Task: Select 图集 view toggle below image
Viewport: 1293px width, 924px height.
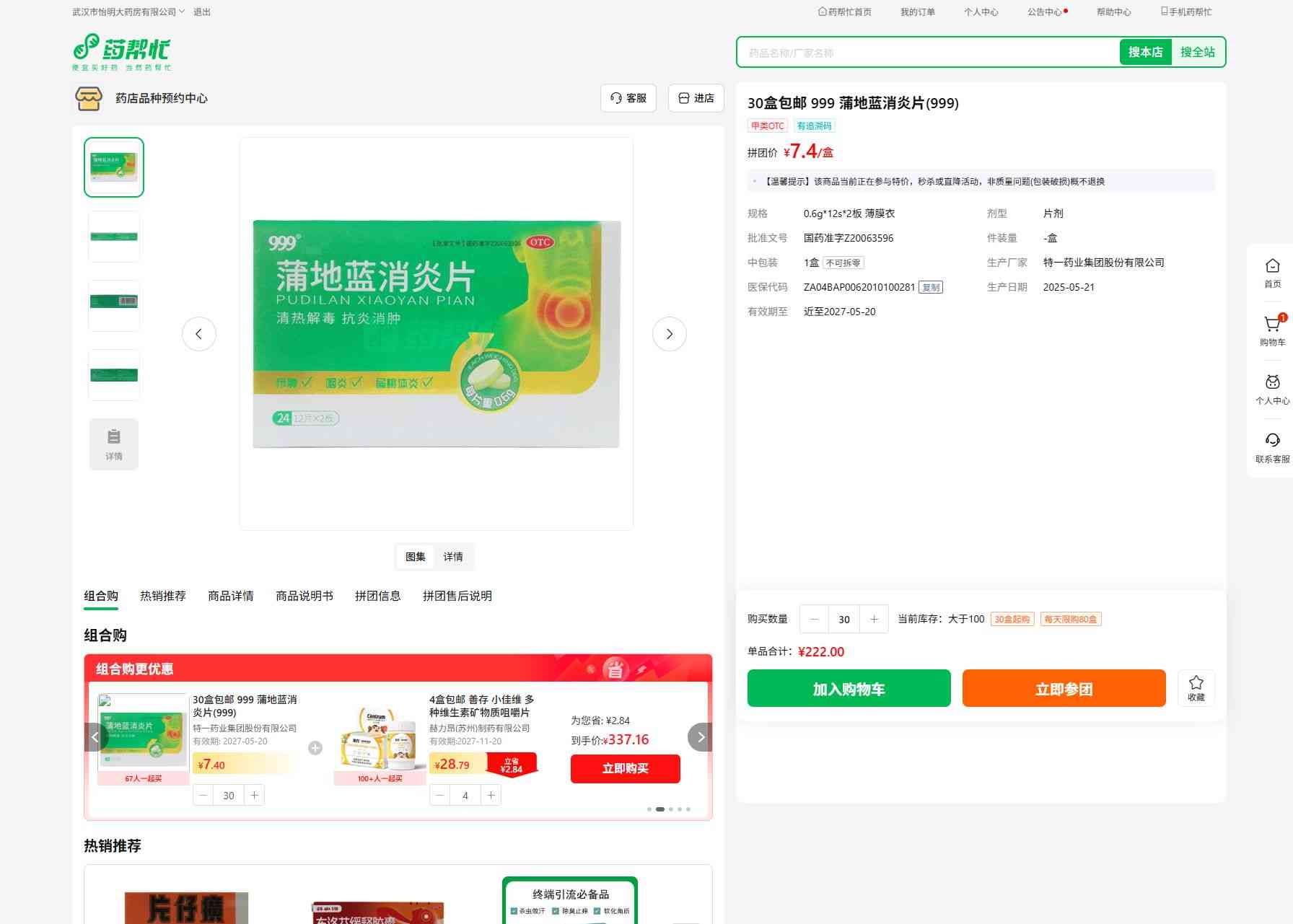Action: 415,557
